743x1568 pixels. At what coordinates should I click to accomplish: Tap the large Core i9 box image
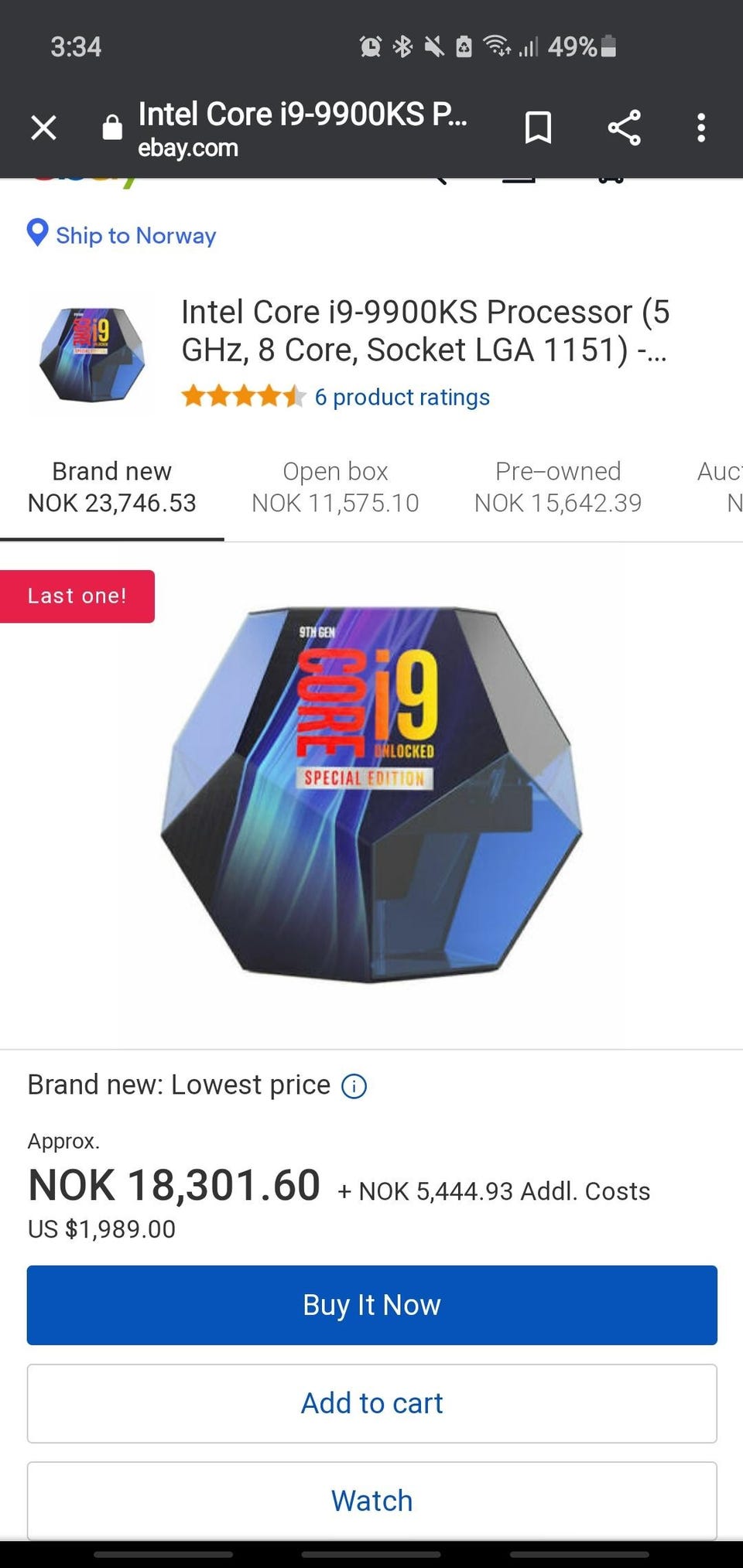click(371, 795)
